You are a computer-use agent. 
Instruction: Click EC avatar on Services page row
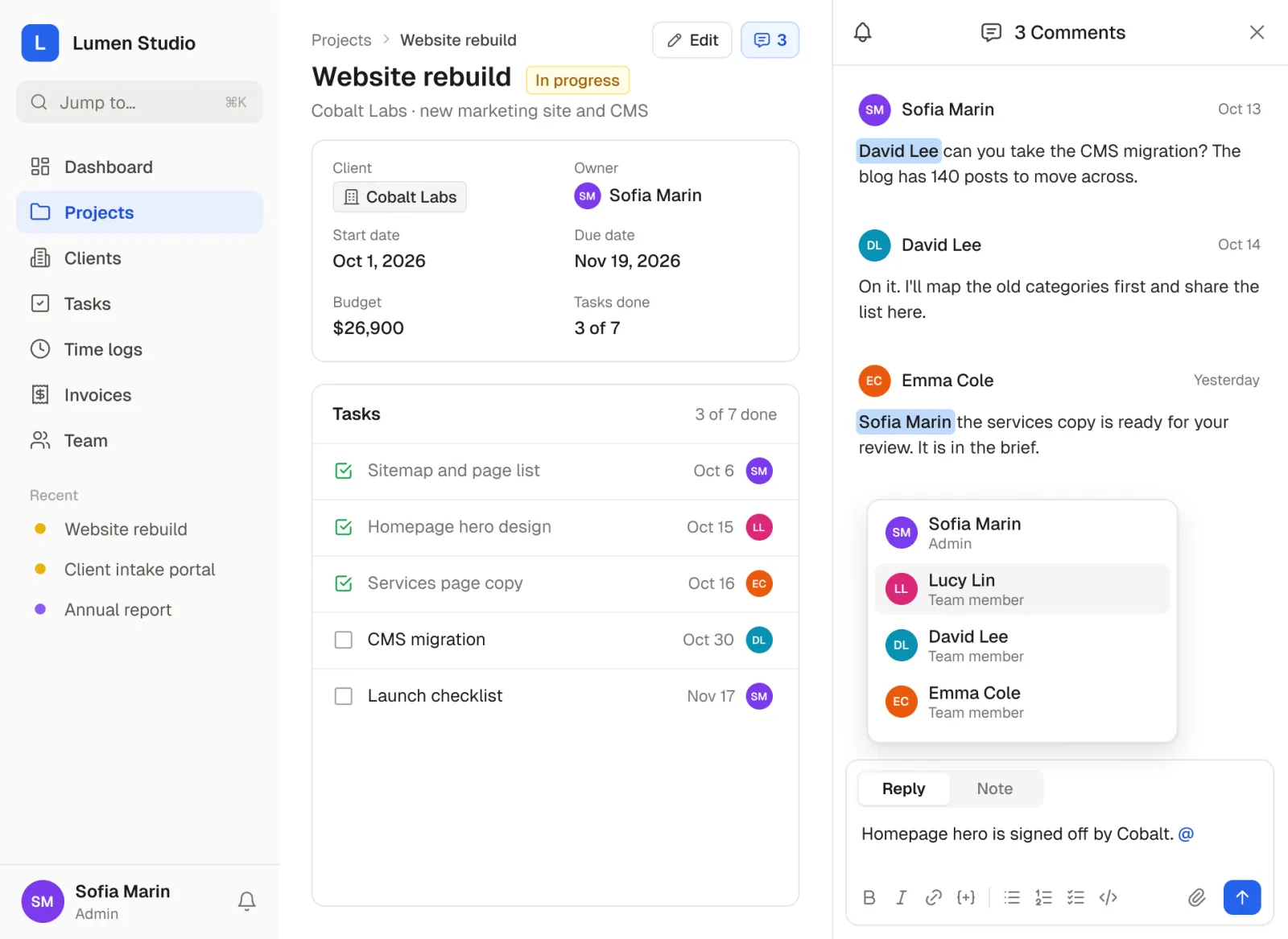(759, 583)
